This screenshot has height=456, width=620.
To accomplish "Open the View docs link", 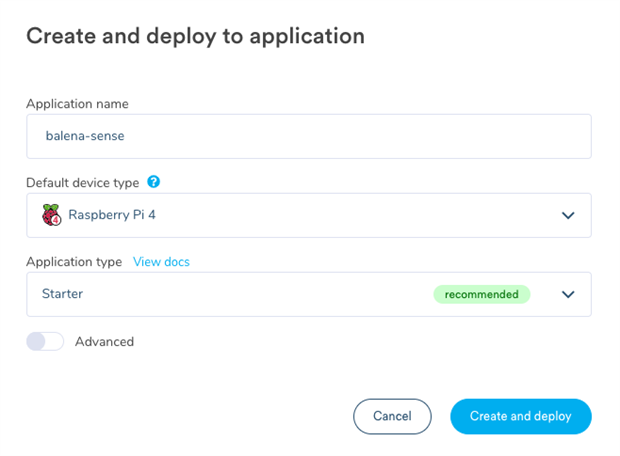I will (x=161, y=262).
